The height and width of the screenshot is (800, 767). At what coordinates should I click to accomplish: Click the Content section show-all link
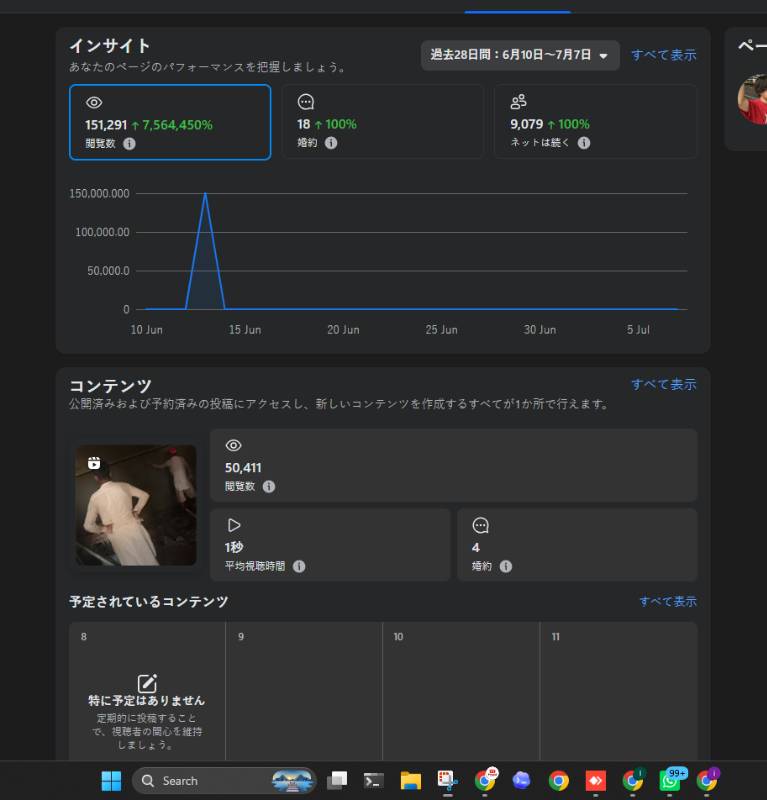[x=663, y=384]
